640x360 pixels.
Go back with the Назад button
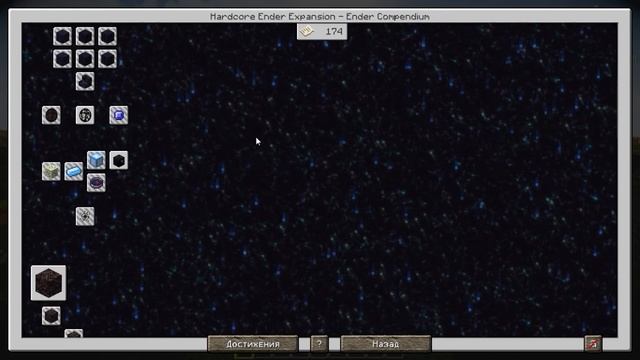click(x=386, y=344)
